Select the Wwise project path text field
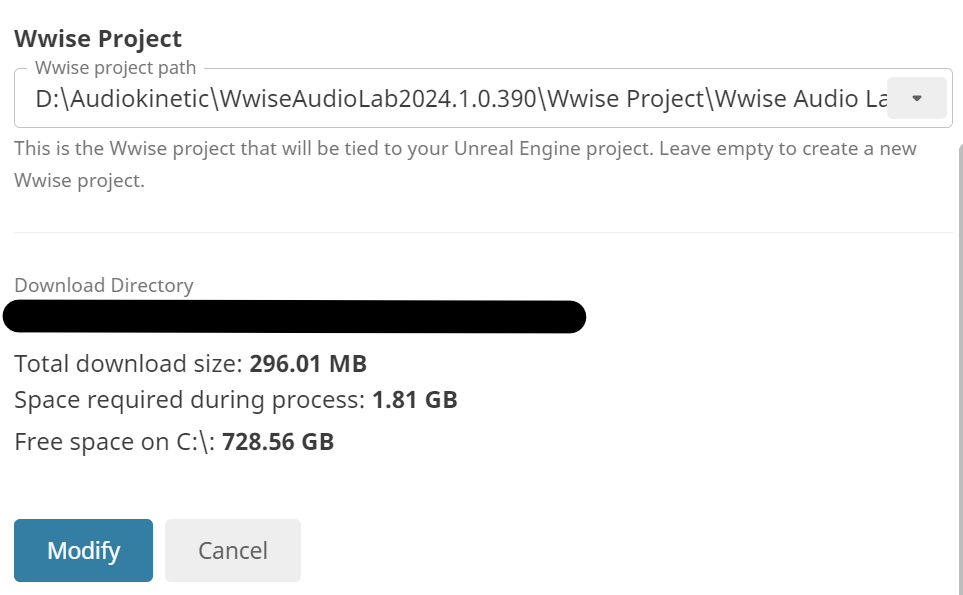Viewport: 963px width, 595px height. (450, 97)
